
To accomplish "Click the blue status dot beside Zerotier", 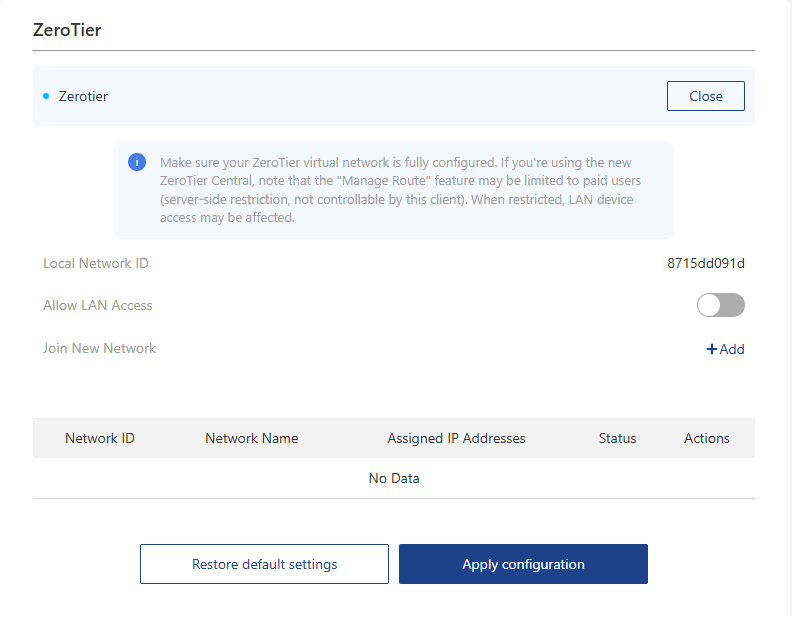I will click(x=46, y=96).
